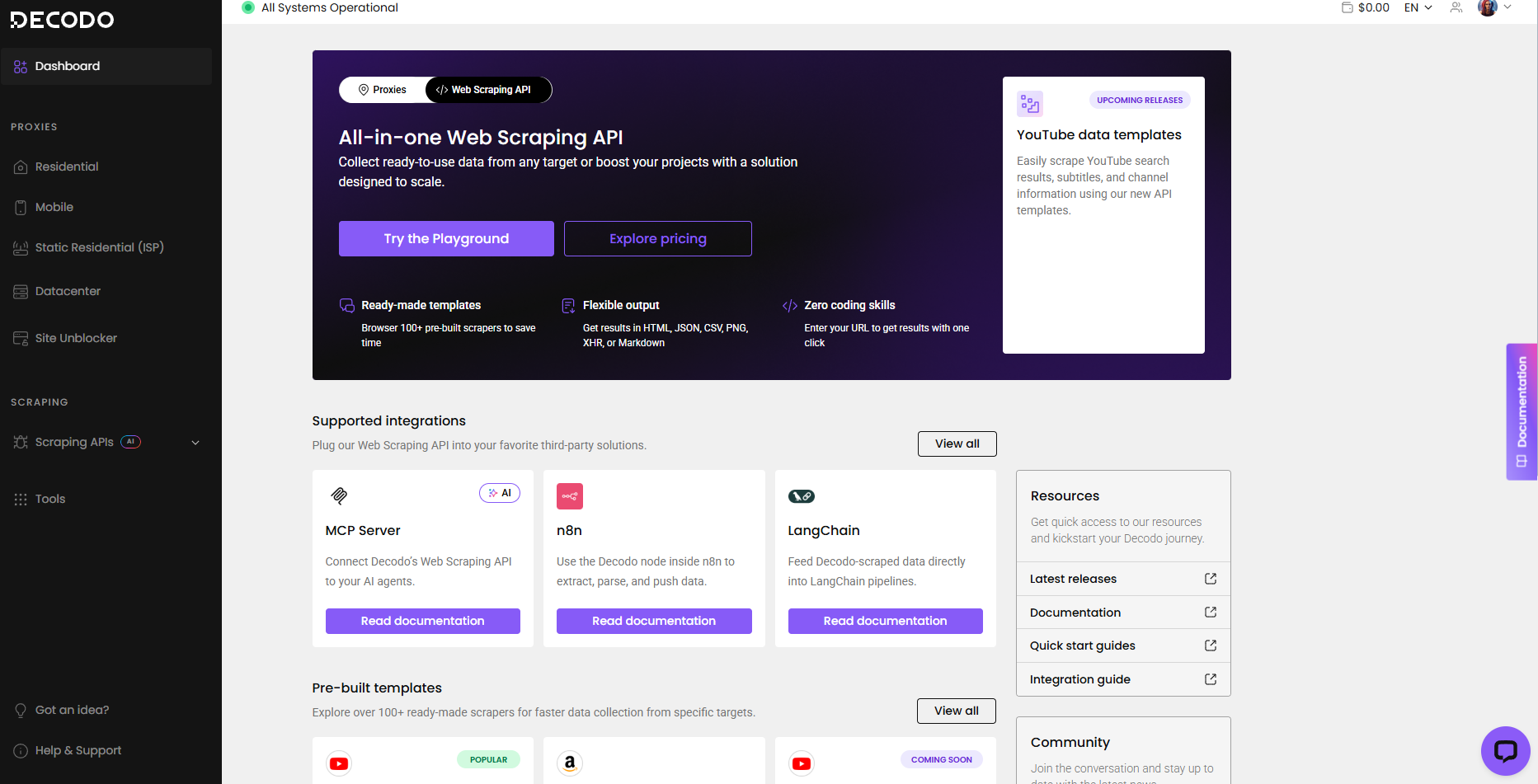Click View all for Supported integrations
Viewport: 1538px width, 784px height.
click(x=957, y=444)
